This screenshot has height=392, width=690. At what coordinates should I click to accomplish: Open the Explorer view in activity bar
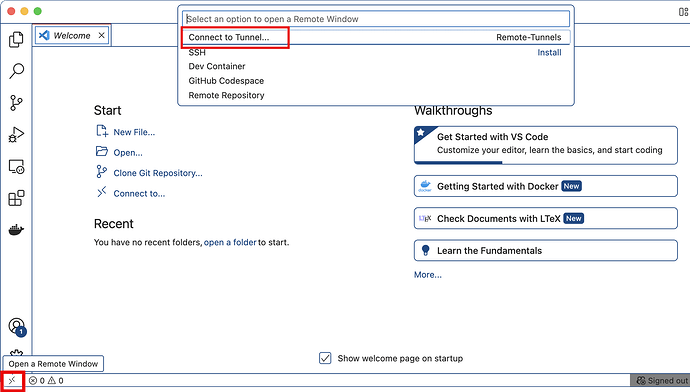point(16,40)
